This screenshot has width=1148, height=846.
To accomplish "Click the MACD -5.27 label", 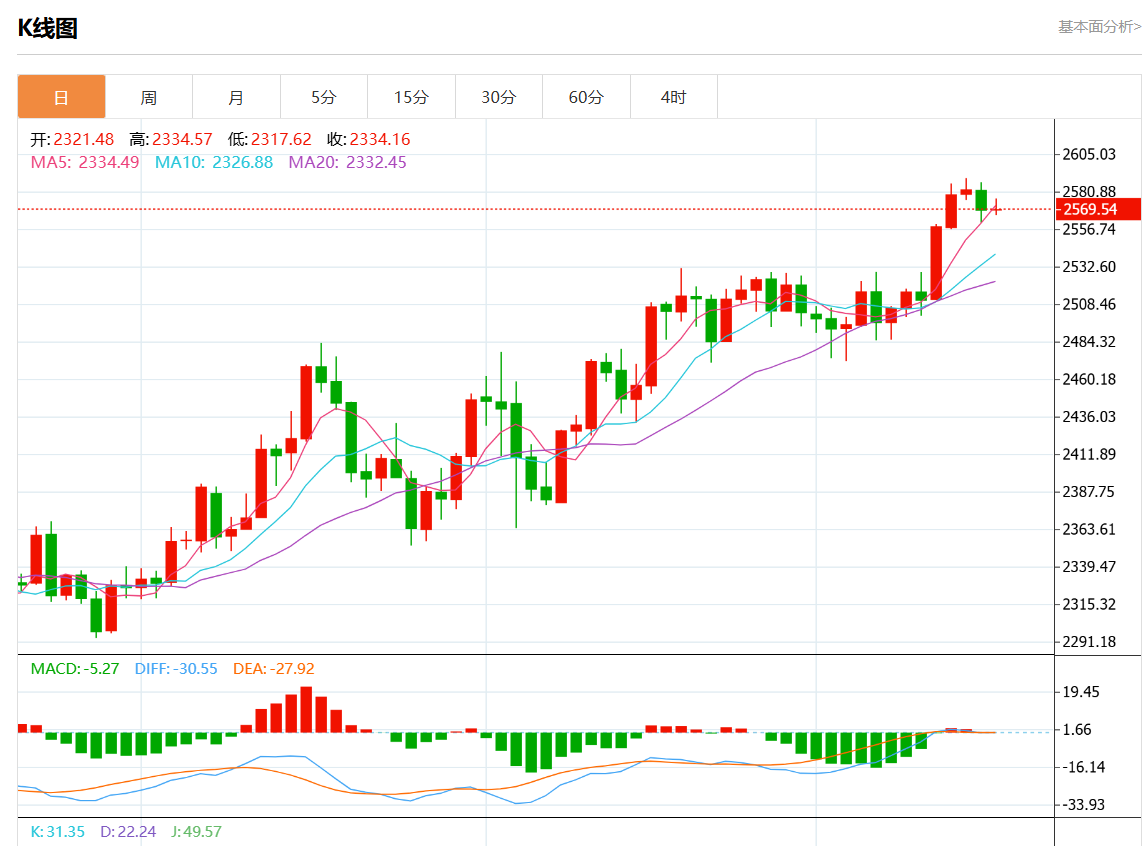I will pyautogui.click(x=75, y=669).
